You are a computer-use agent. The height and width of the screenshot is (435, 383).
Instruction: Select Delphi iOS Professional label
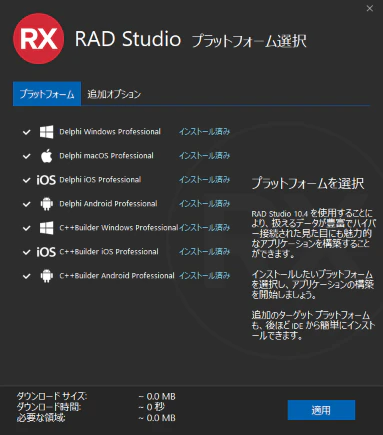(x=100, y=180)
